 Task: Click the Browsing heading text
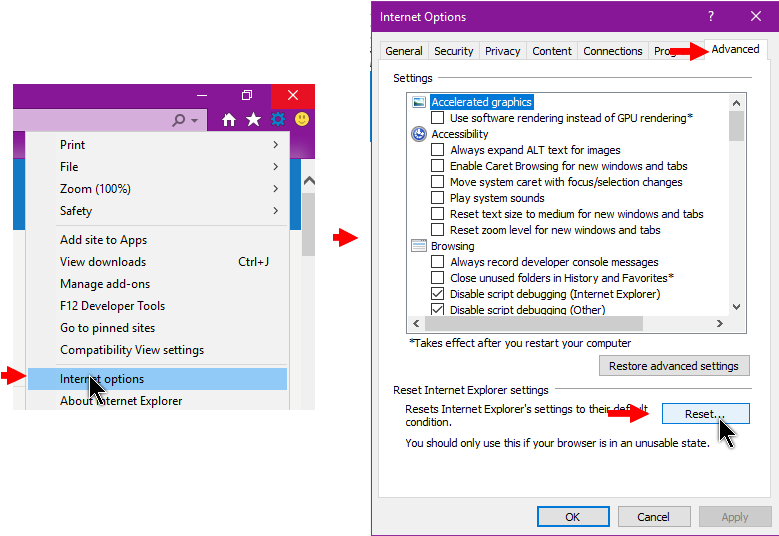(453, 246)
